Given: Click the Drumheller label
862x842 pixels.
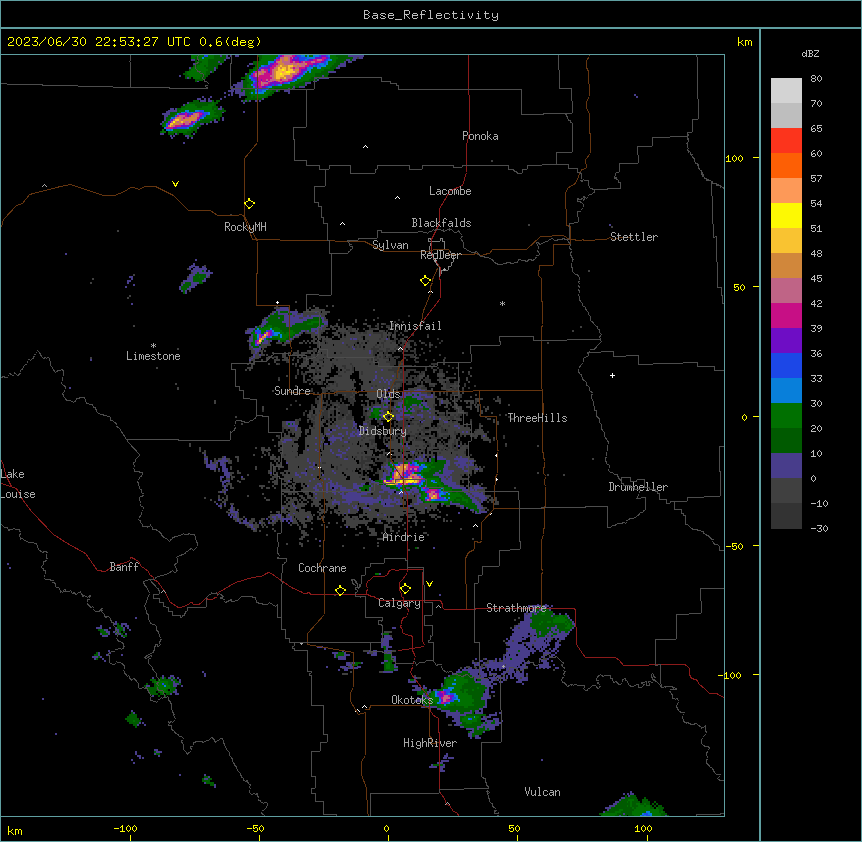Looking at the screenshot, I should 638,487.
